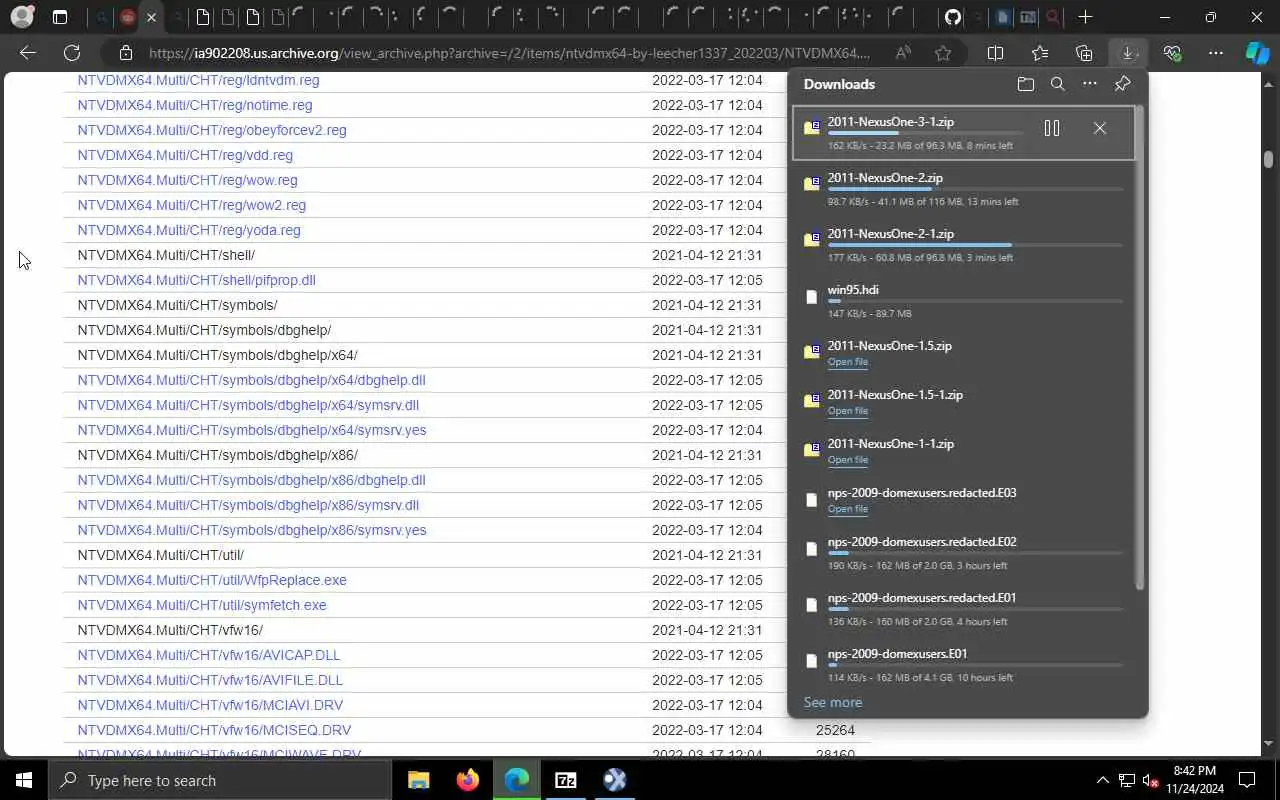1280x800 pixels.
Task: Add this page to favorites using the star icon
Action: click(x=943, y=53)
